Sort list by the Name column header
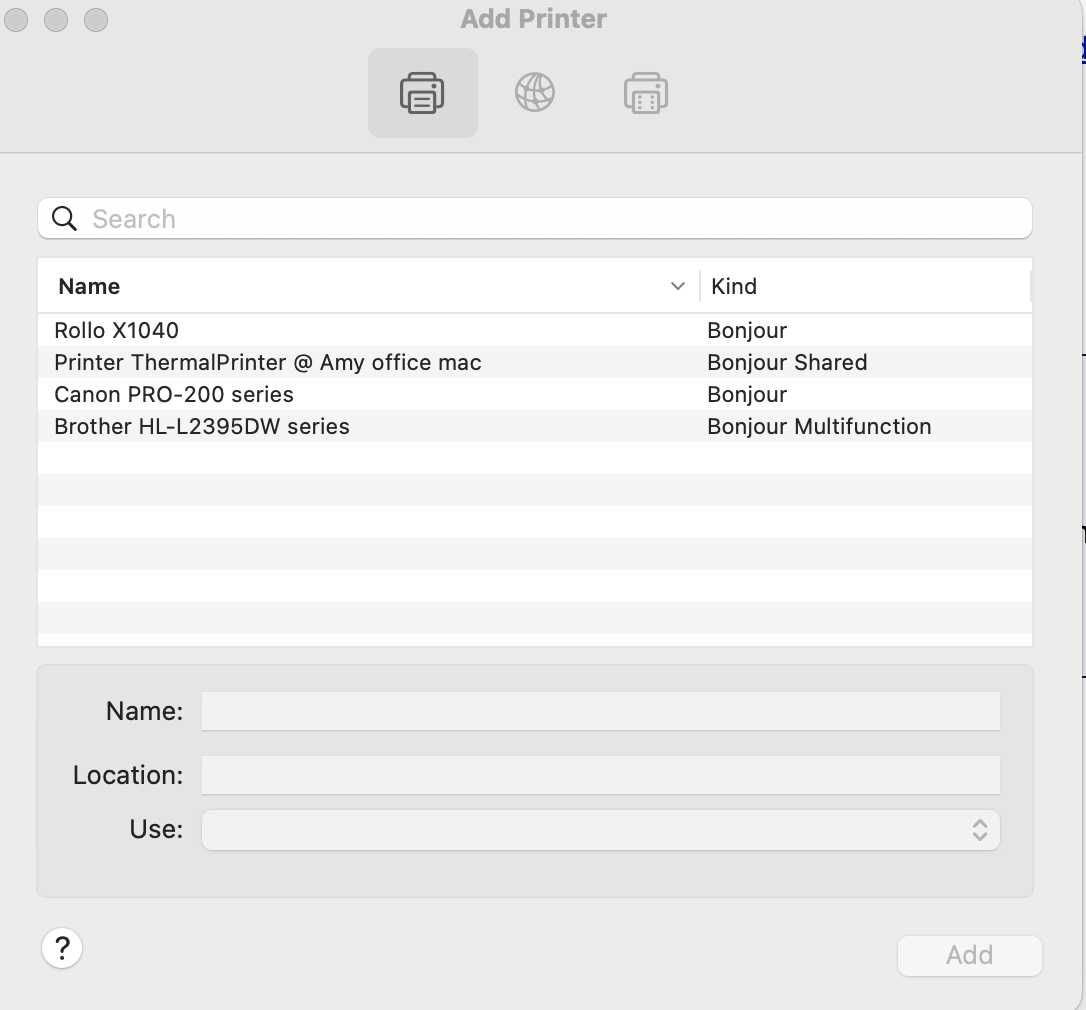1086x1010 pixels. (x=90, y=287)
